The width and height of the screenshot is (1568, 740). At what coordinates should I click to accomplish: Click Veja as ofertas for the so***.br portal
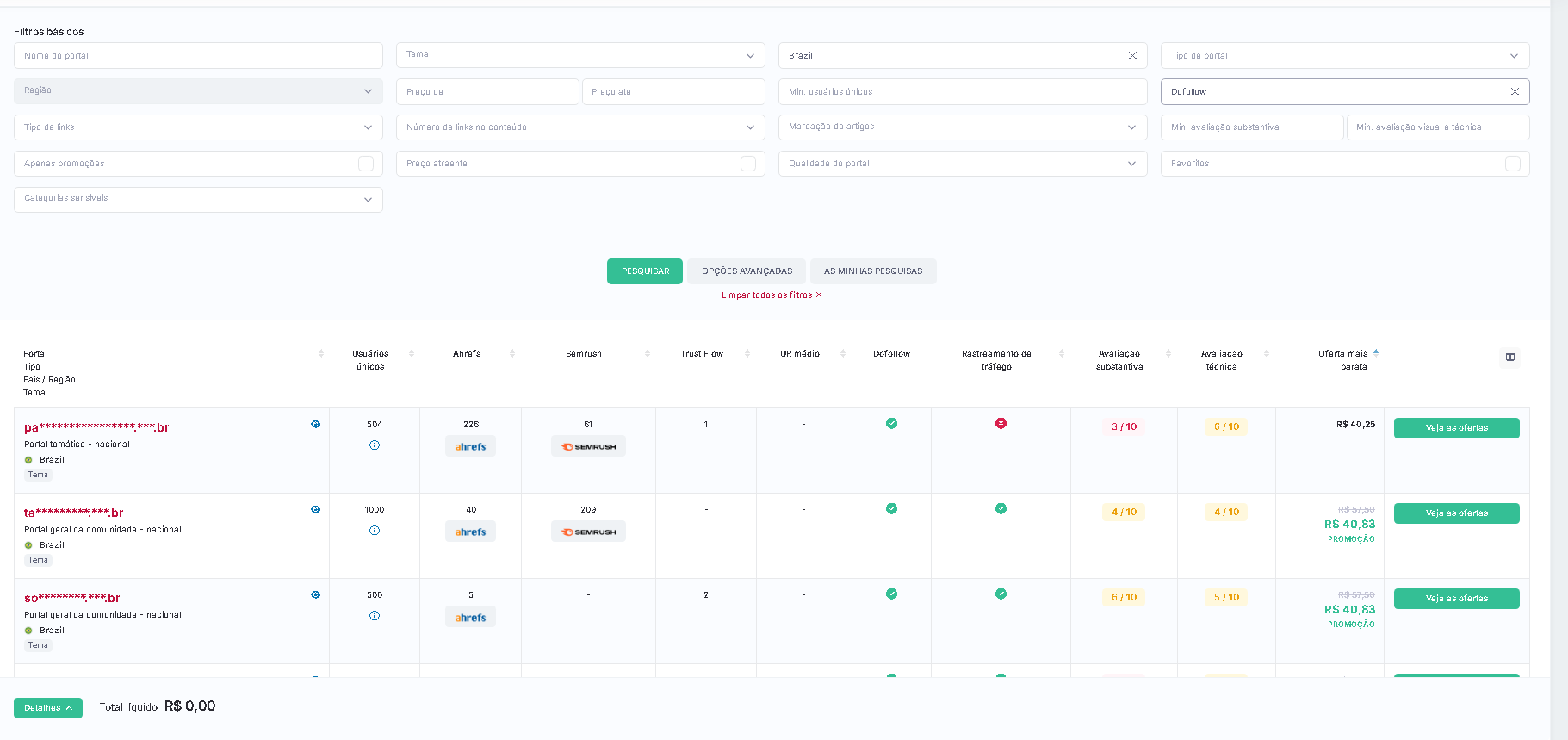coord(1457,599)
